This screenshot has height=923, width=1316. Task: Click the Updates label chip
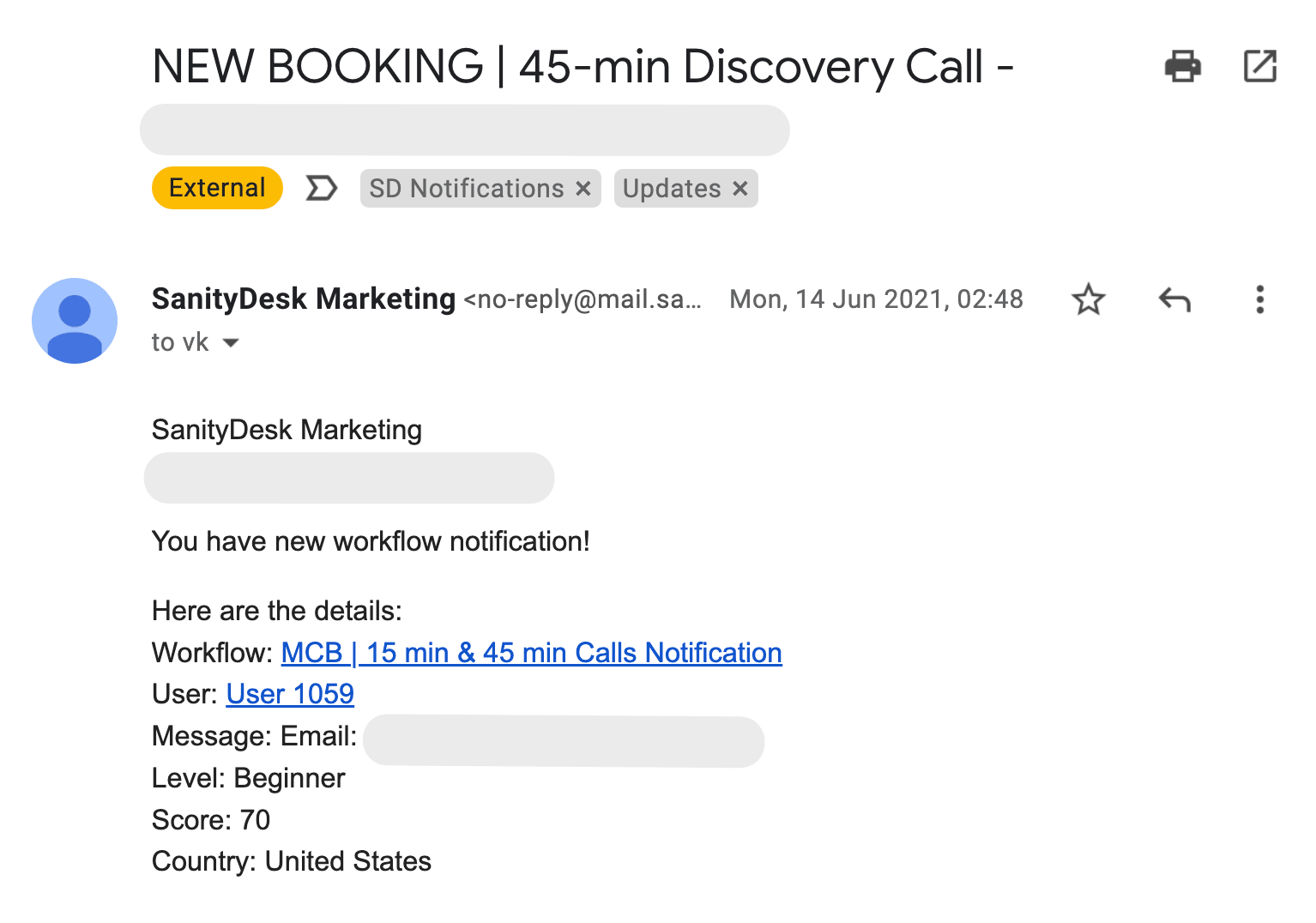click(x=671, y=189)
